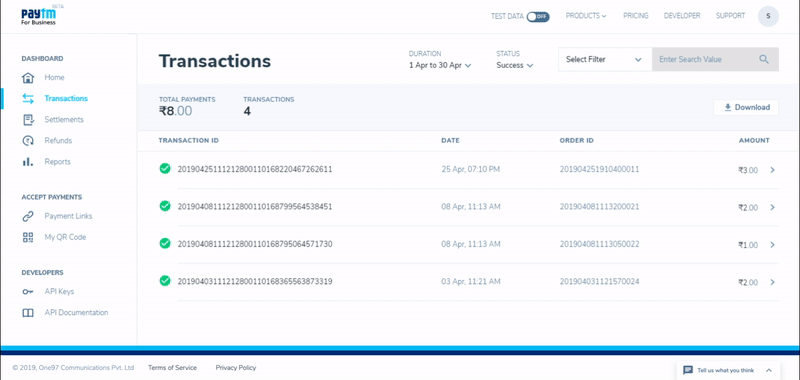This screenshot has height=380, width=800.
Task: Click the Reports bar chart icon
Action: [x=28, y=162]
